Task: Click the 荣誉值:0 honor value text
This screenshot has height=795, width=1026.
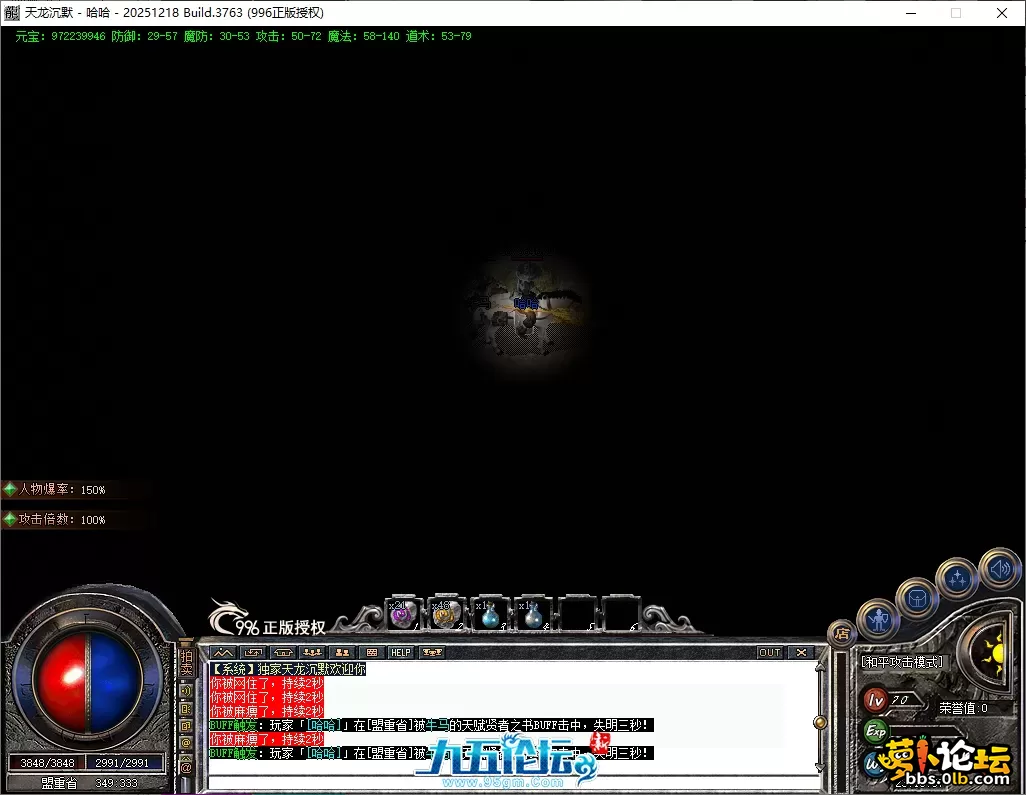Action: pos(963,708)
